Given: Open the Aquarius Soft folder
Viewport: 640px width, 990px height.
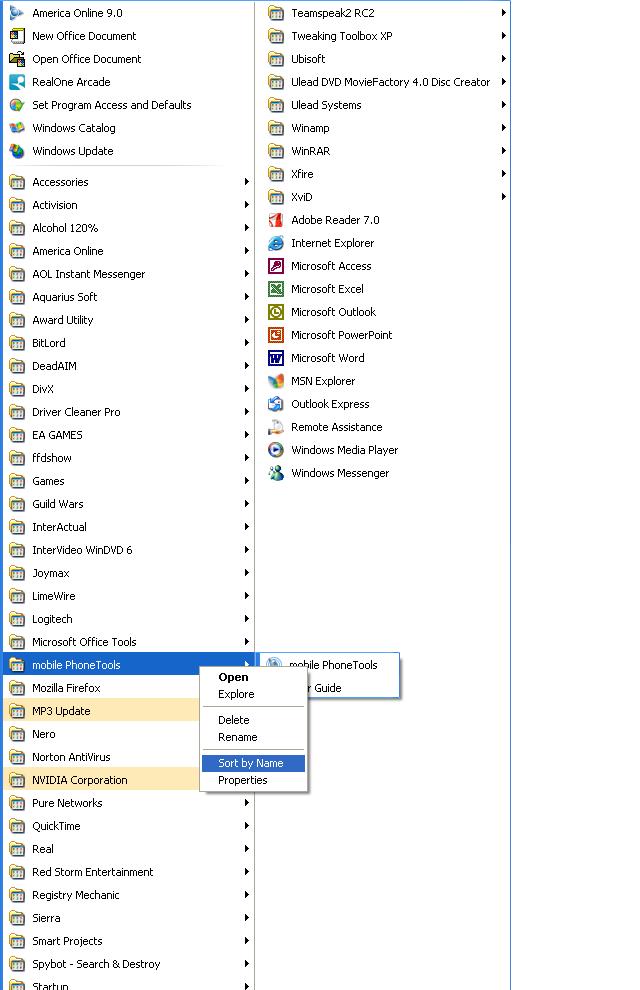Looking at the screenshot, I should point(129,297).
